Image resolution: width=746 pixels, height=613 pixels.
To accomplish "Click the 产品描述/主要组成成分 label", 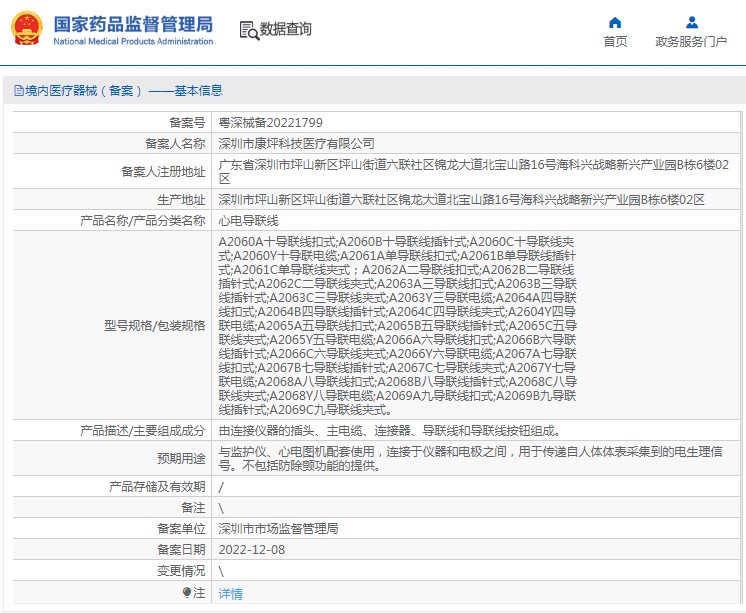I will click(x=142, y=431).
